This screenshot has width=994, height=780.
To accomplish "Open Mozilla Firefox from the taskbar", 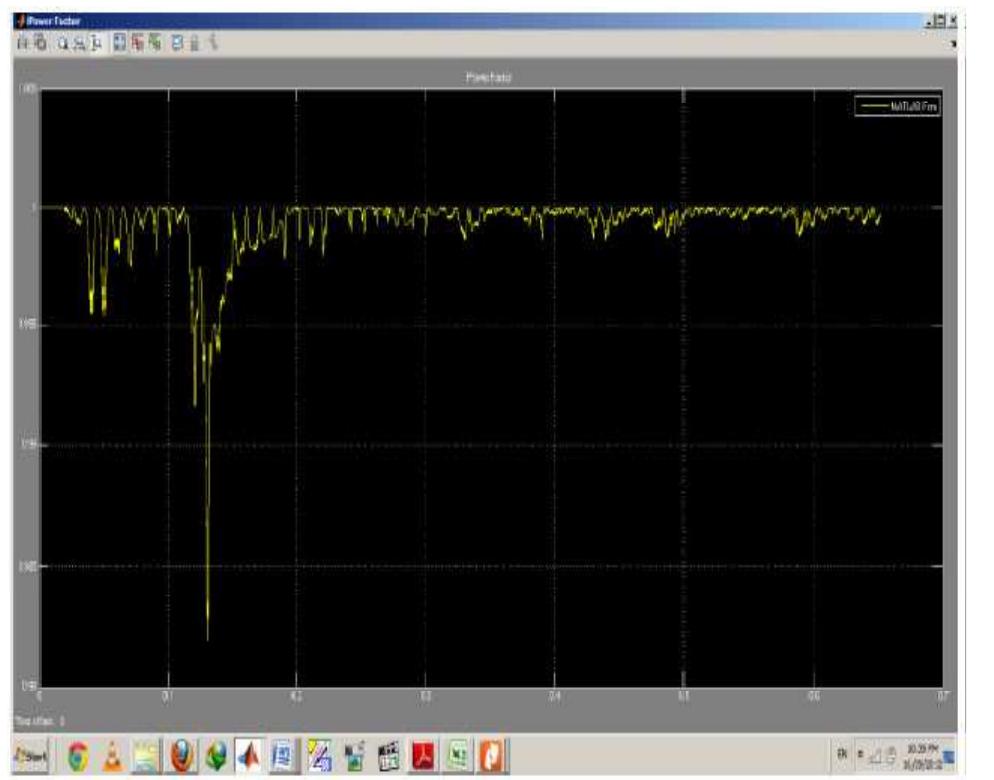I will pyautogui.click(x=182, y=756).
